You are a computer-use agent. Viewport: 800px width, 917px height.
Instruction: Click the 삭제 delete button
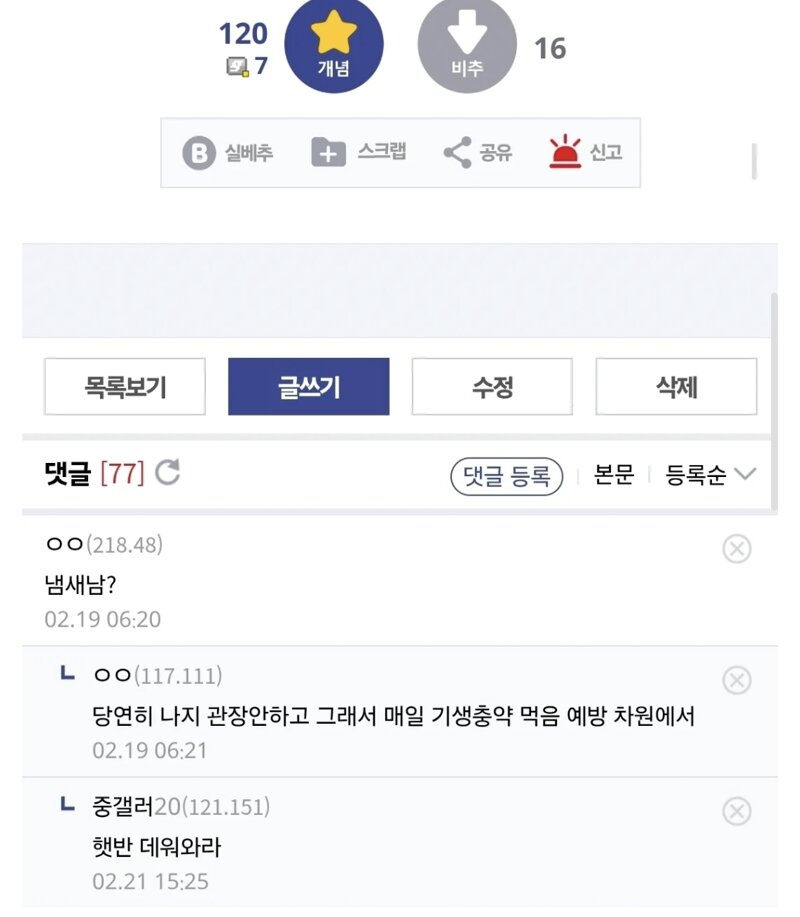click(x=676, y=387)
